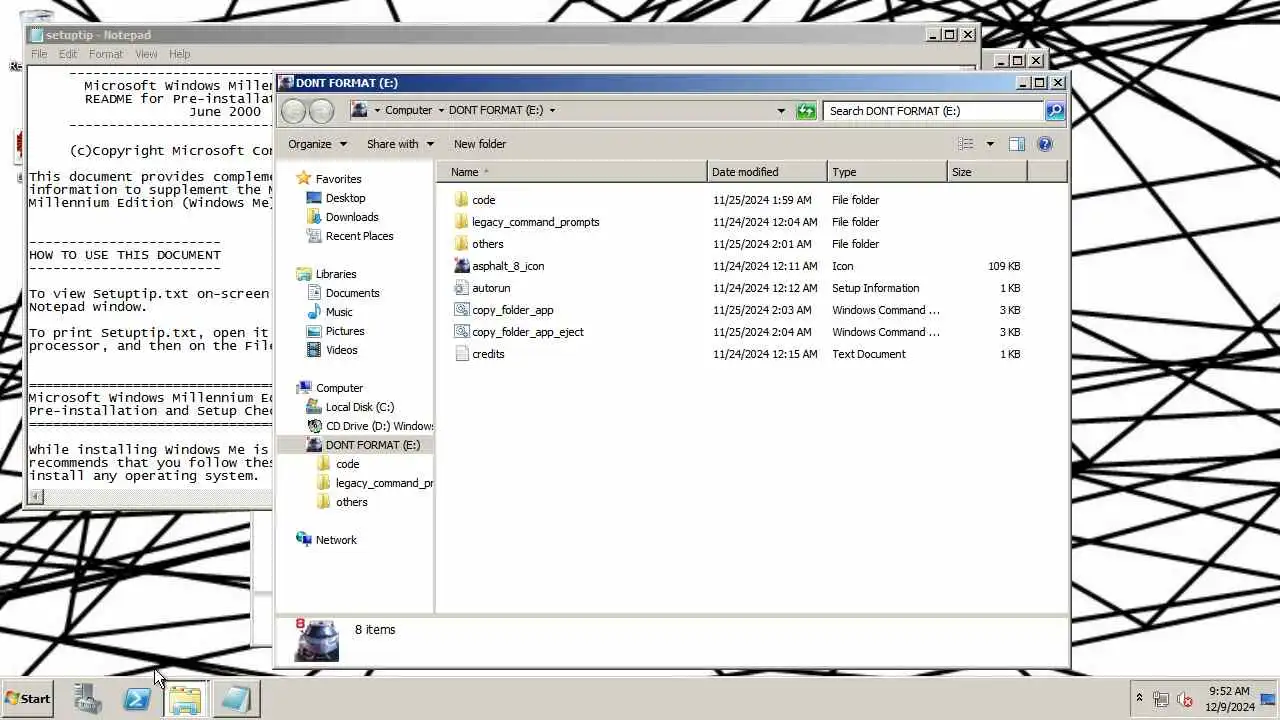Viewport: 1280px width, 720px height.
Task: Select the others folder icon in file list
Action: (x=461, y=244)
